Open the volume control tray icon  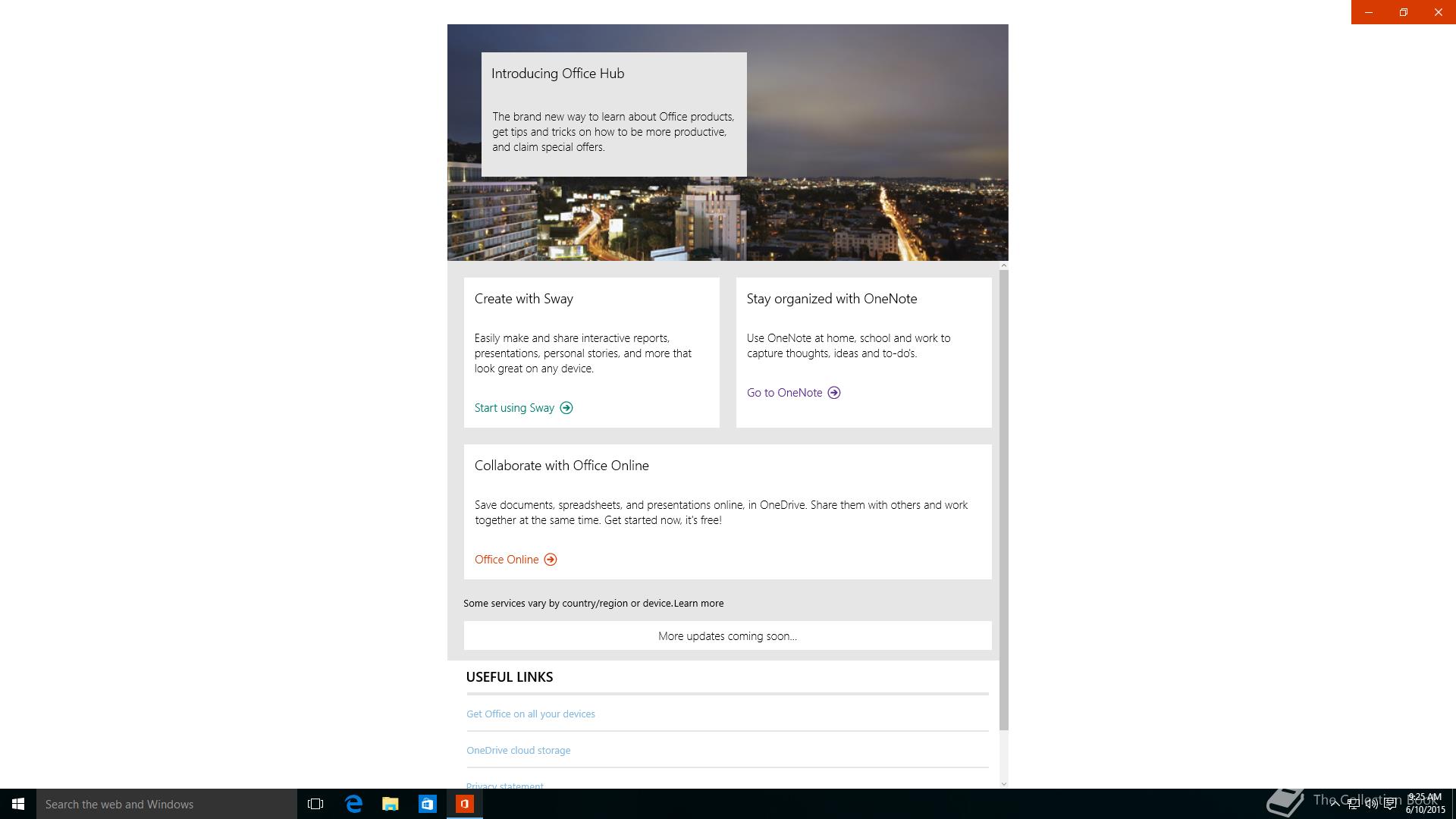pos(1372,805)
